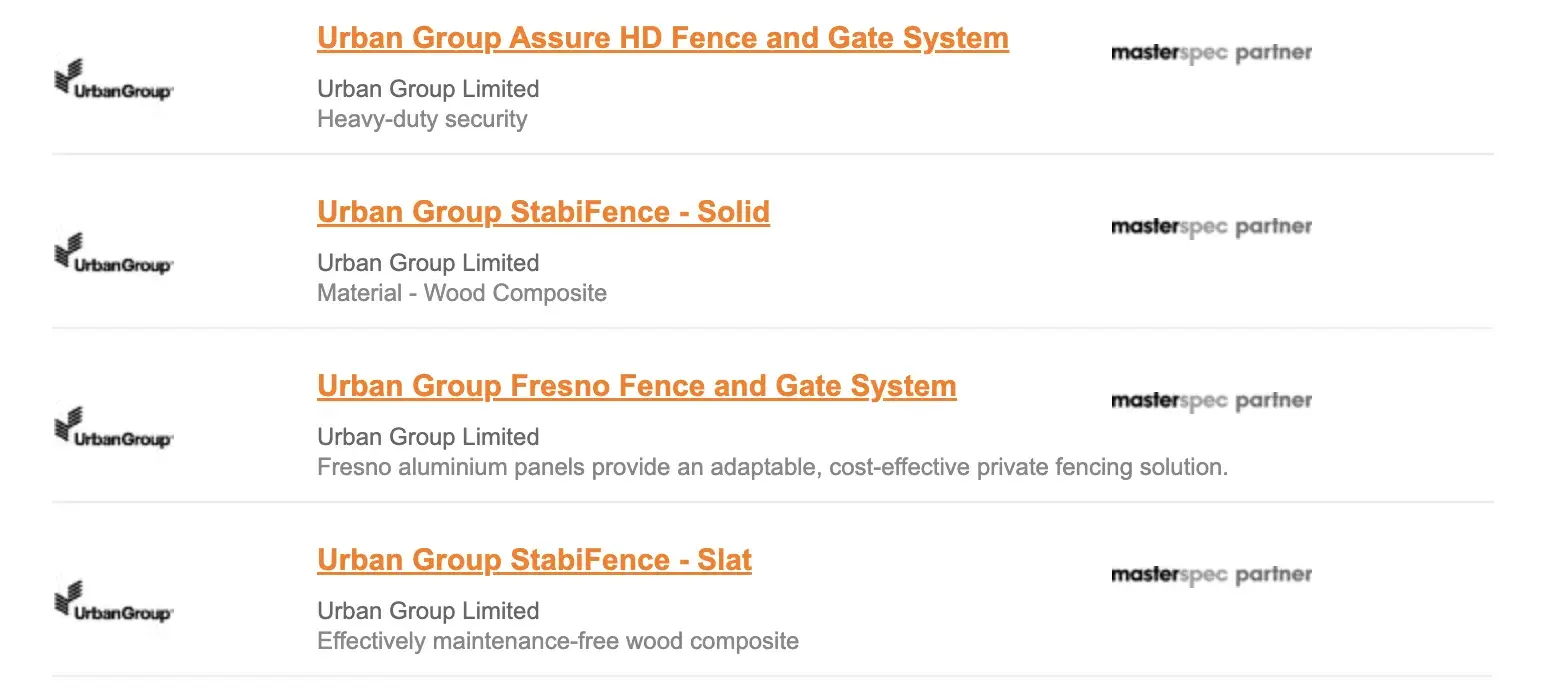Click the "Heavy-duty security" description text
The image size is (1556, 692).
pos(422,119)
